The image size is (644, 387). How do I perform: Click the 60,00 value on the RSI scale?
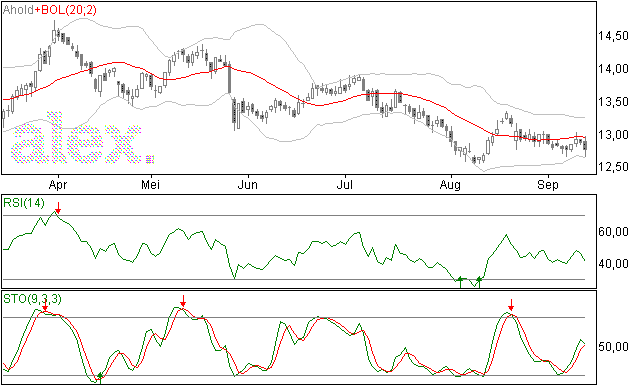(x=613, y=232)
